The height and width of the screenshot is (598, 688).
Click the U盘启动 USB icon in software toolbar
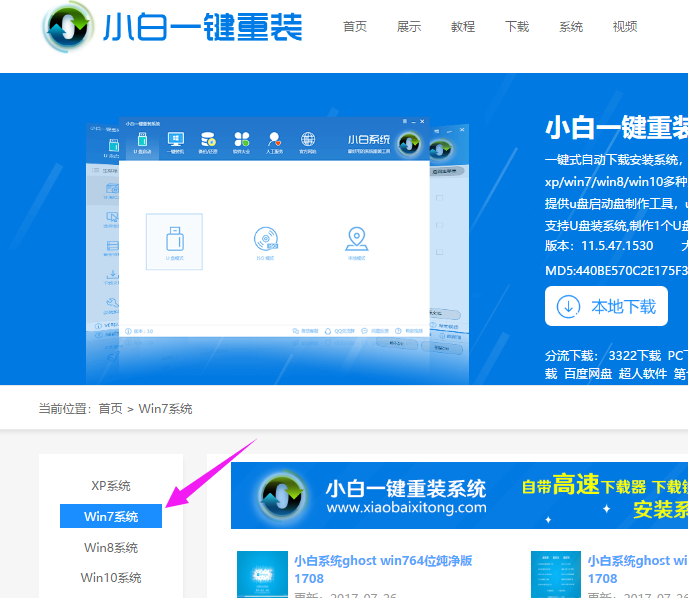point(141,141)
